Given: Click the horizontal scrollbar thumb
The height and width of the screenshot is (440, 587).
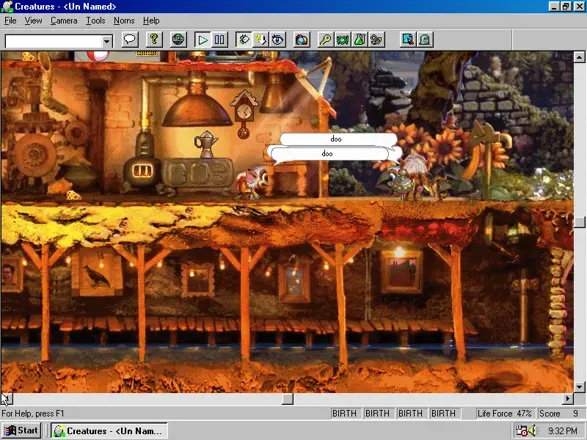Looking at the screenshot, I should [288, 399].
